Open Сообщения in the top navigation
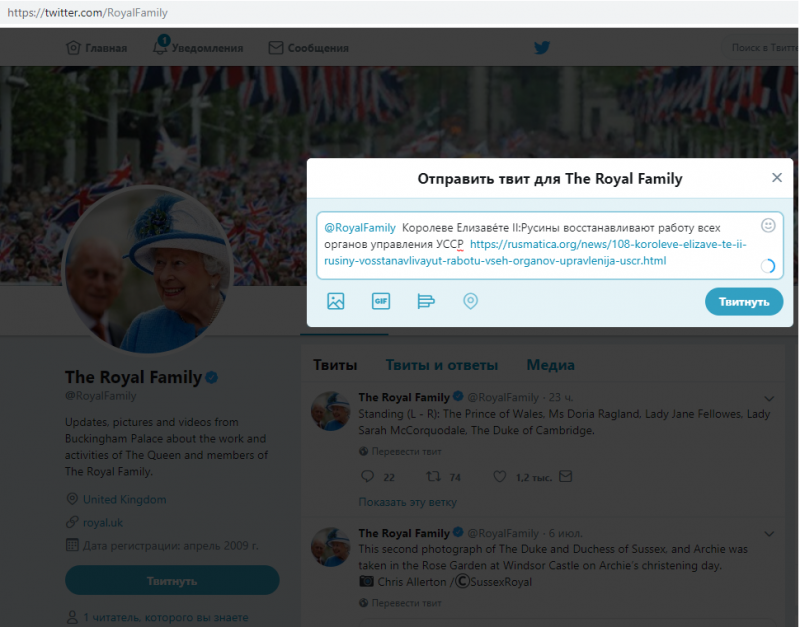800x627 pixels. click(x=309, y=48)
